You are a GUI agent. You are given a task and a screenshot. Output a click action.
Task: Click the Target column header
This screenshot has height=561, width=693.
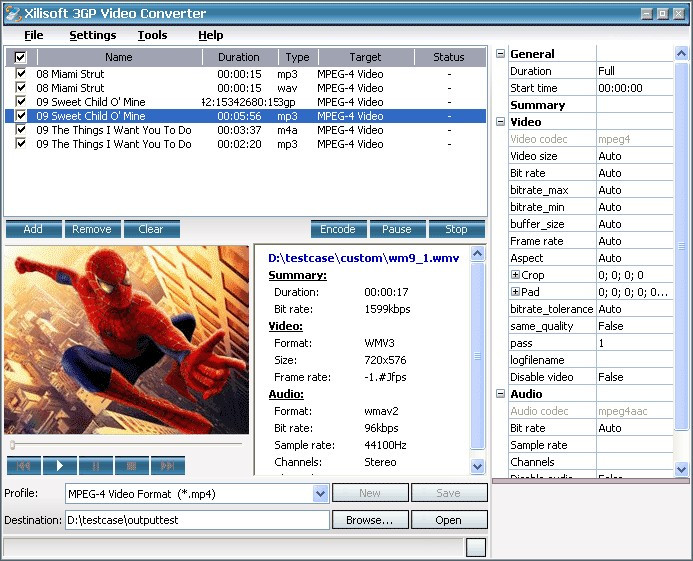coord(366,57)
